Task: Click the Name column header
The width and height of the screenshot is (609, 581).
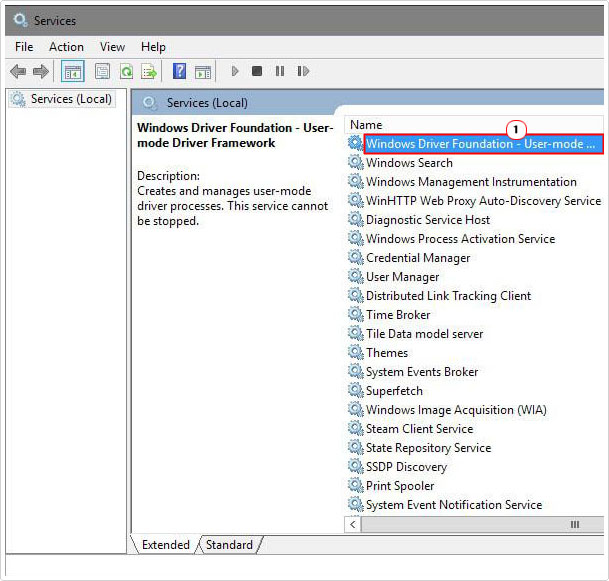Action: click(x=474, y=125)
